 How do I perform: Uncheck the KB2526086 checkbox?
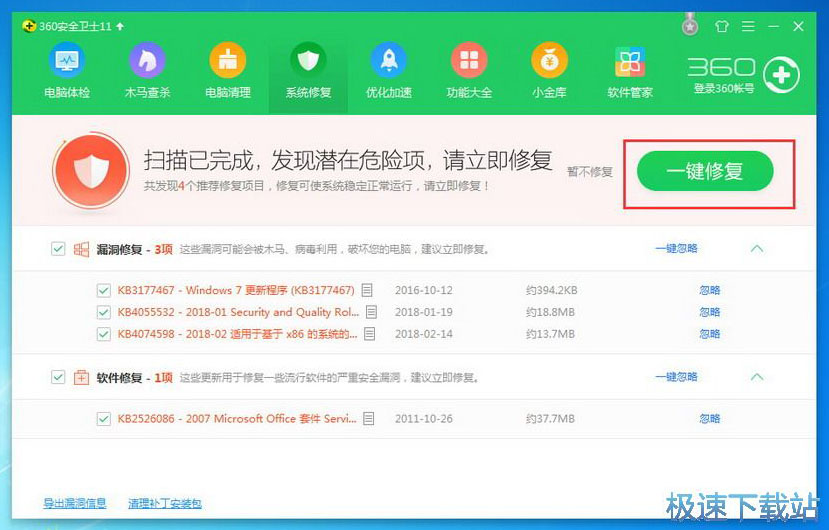(x=104, y=419)
